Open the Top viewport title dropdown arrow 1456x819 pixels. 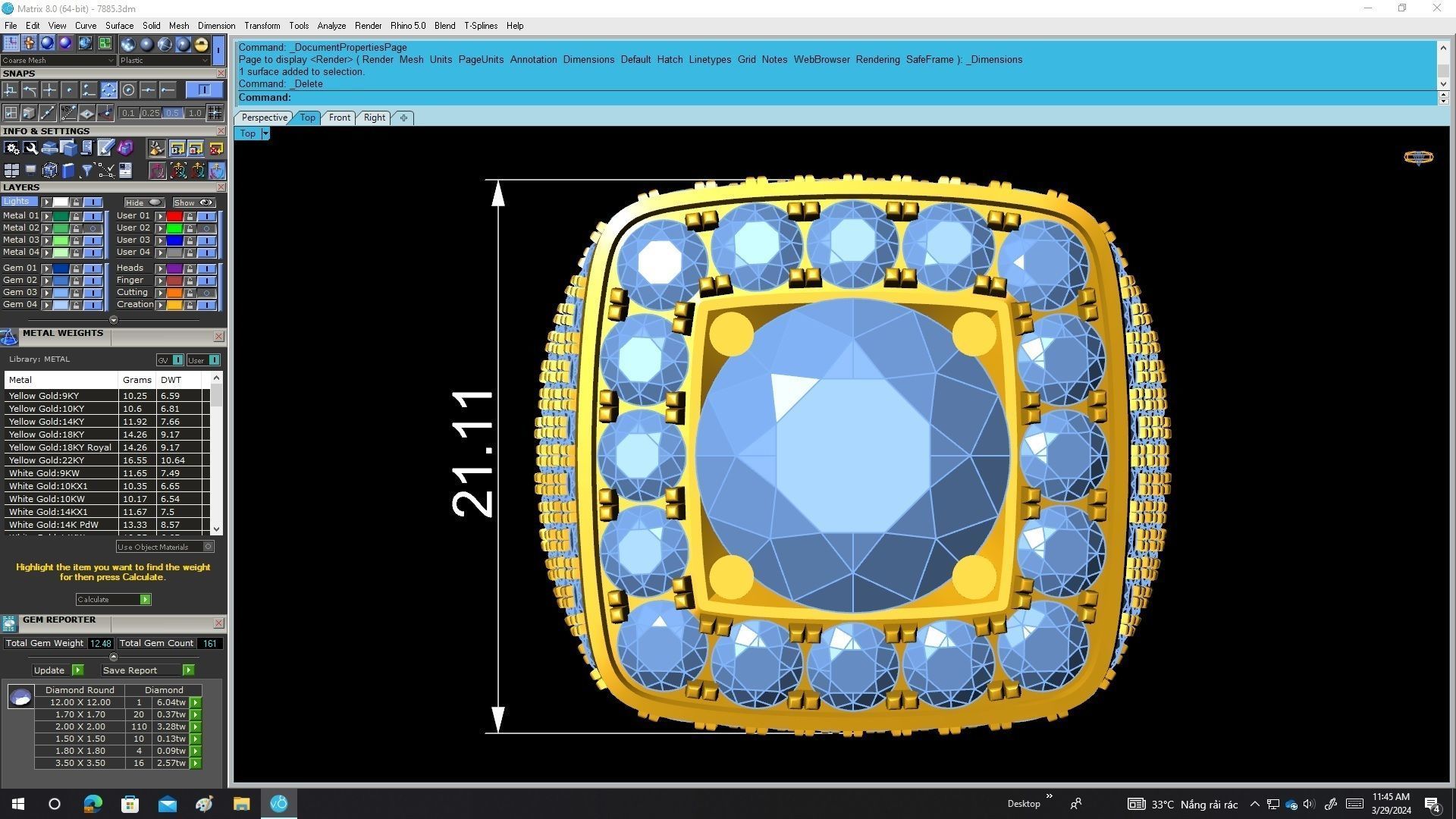click(265, 133)
